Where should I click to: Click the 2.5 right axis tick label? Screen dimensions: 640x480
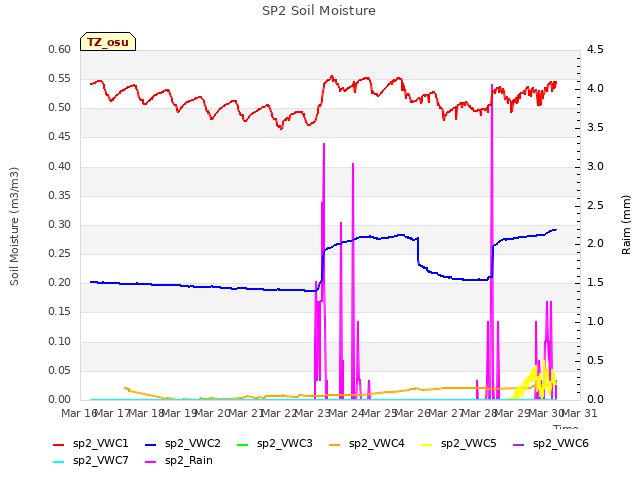595,205
